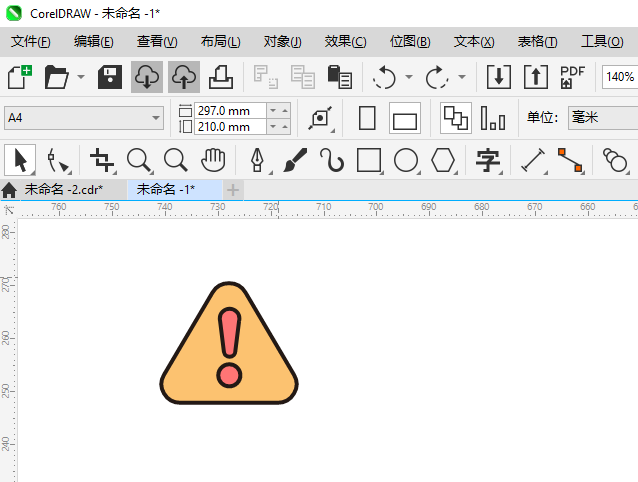The width and height of the screenshot is (638, 482).
Task: Click the page height 210.0 mm field
Action: [x=230, y=127]
